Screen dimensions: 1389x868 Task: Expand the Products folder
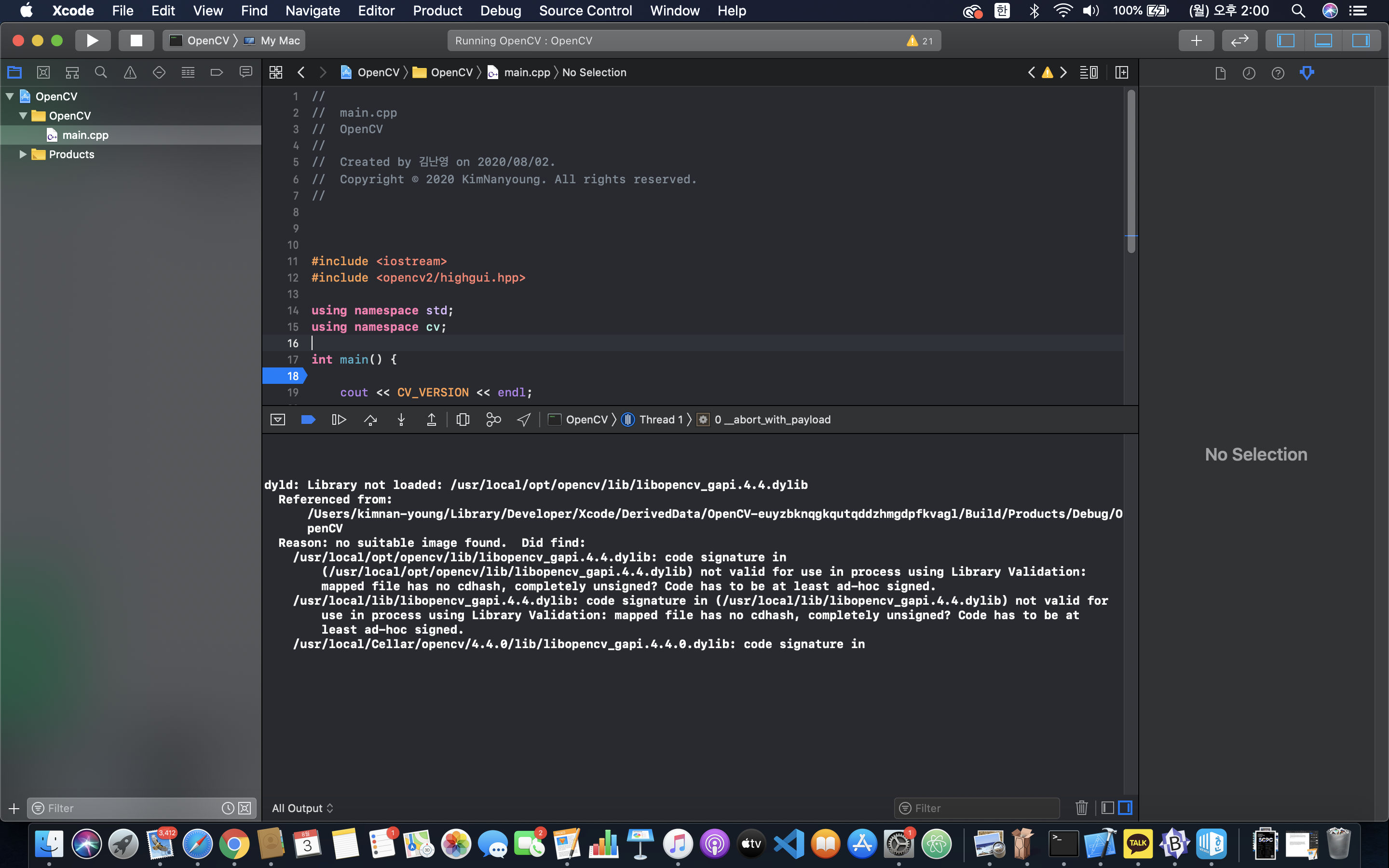coord(23,154)
